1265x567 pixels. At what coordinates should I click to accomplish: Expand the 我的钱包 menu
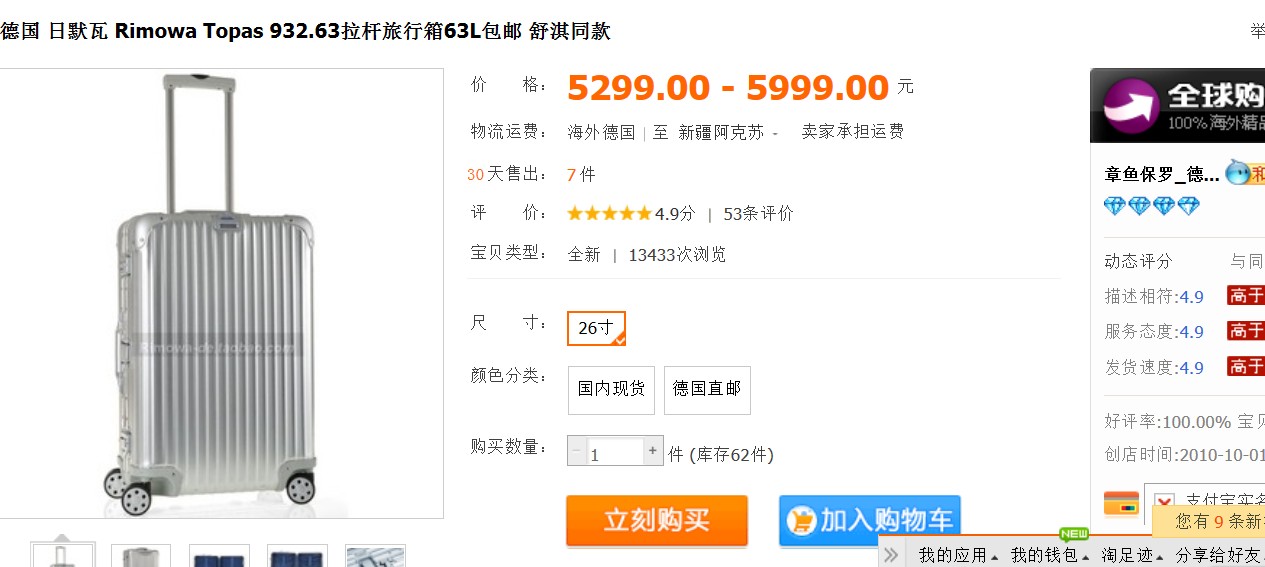1049,554
